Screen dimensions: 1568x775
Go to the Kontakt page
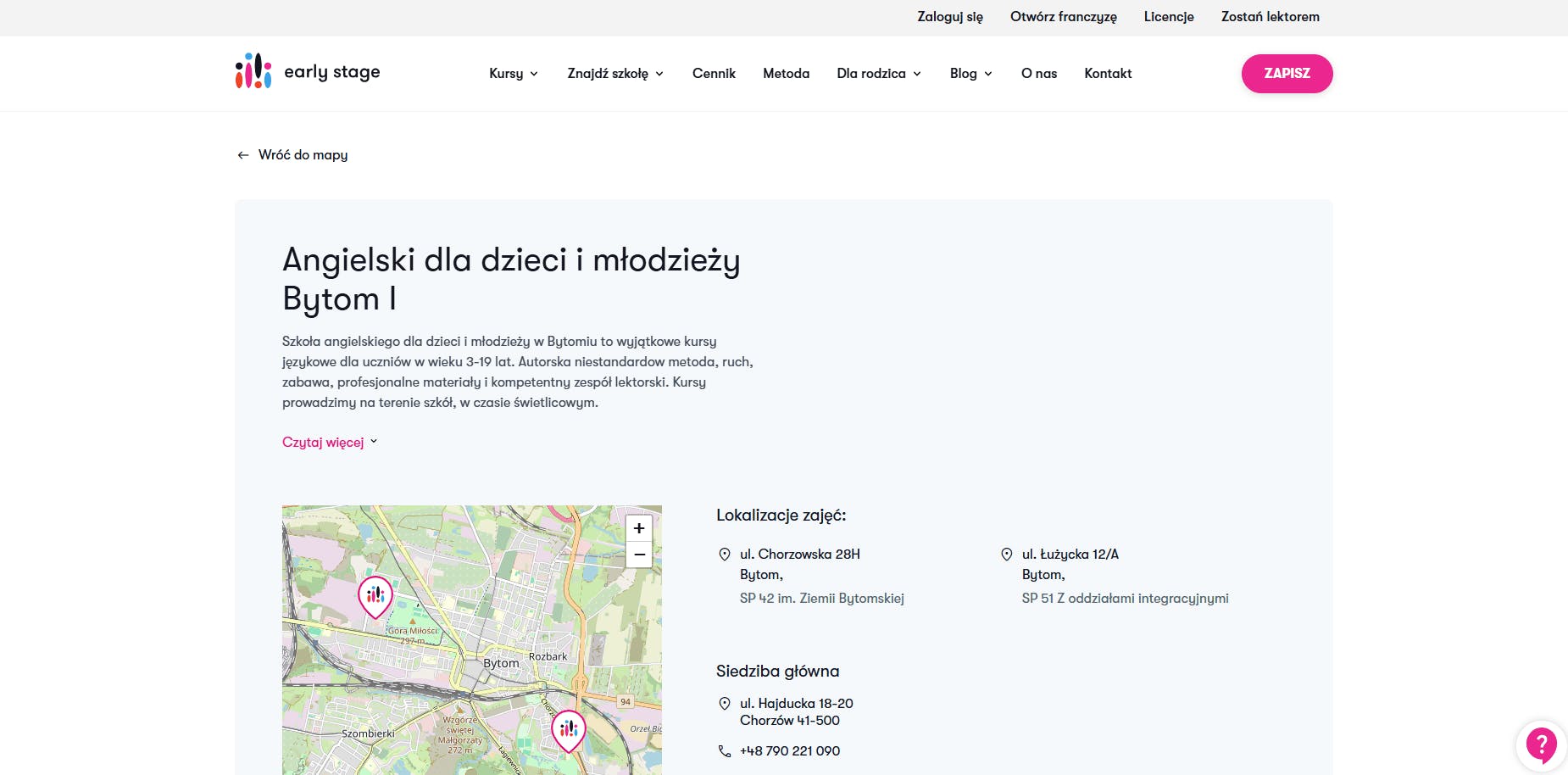1108,74
